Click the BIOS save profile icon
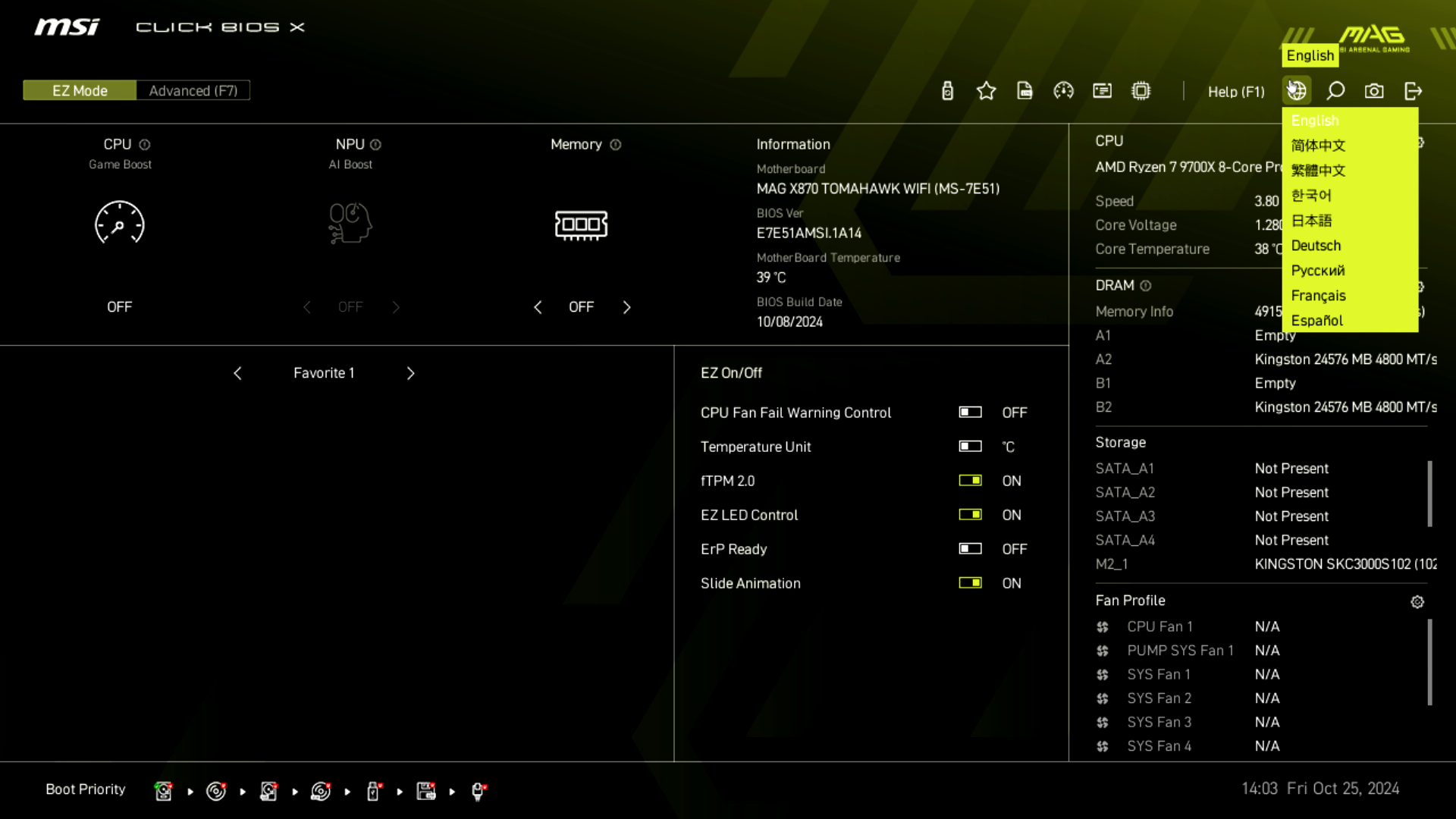 tap(1024, 91)
